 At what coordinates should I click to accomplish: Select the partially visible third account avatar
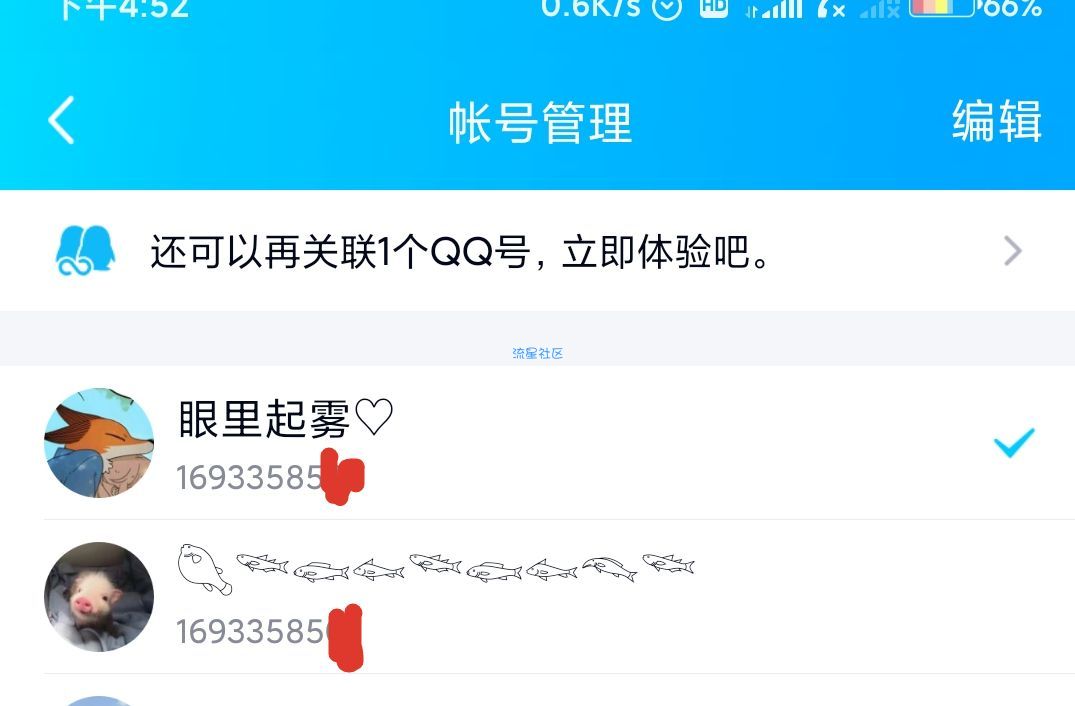99,701
